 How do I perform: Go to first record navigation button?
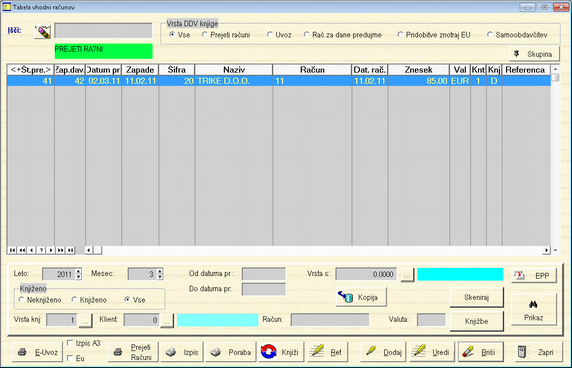point(12,250)
